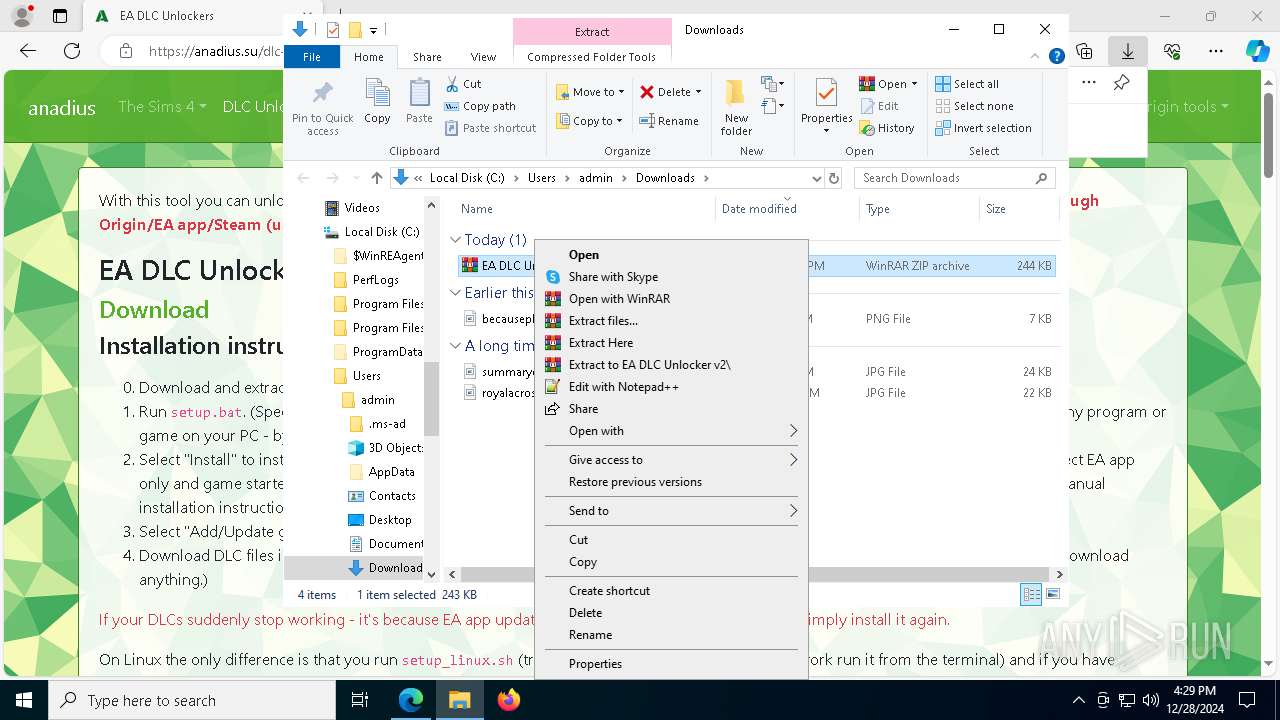Screen dimensions: 1280x720
Task: Open The Sims 4 menu on anadius site
Action: (162, 106)
